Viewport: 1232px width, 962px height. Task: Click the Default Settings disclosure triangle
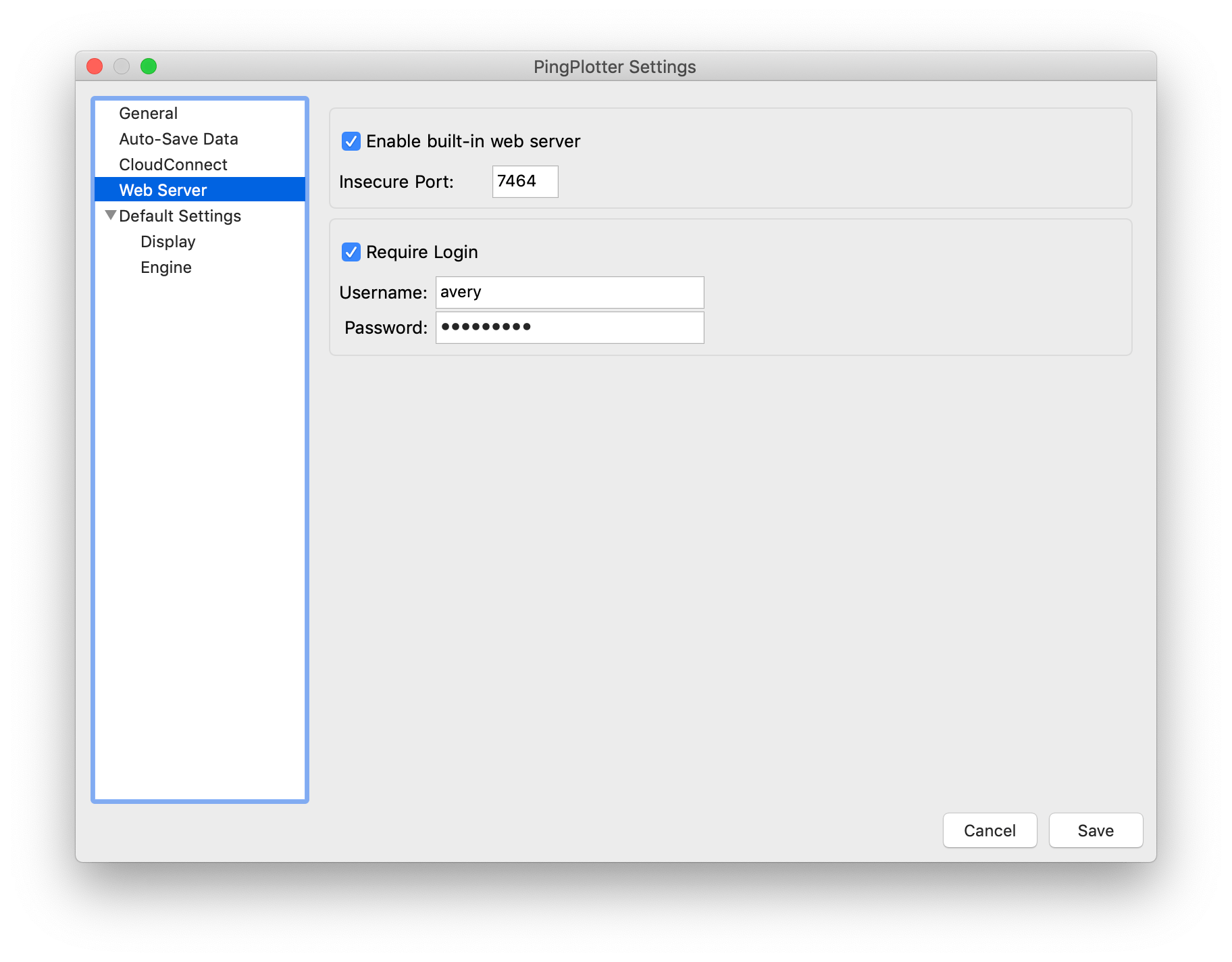[110, 215]
